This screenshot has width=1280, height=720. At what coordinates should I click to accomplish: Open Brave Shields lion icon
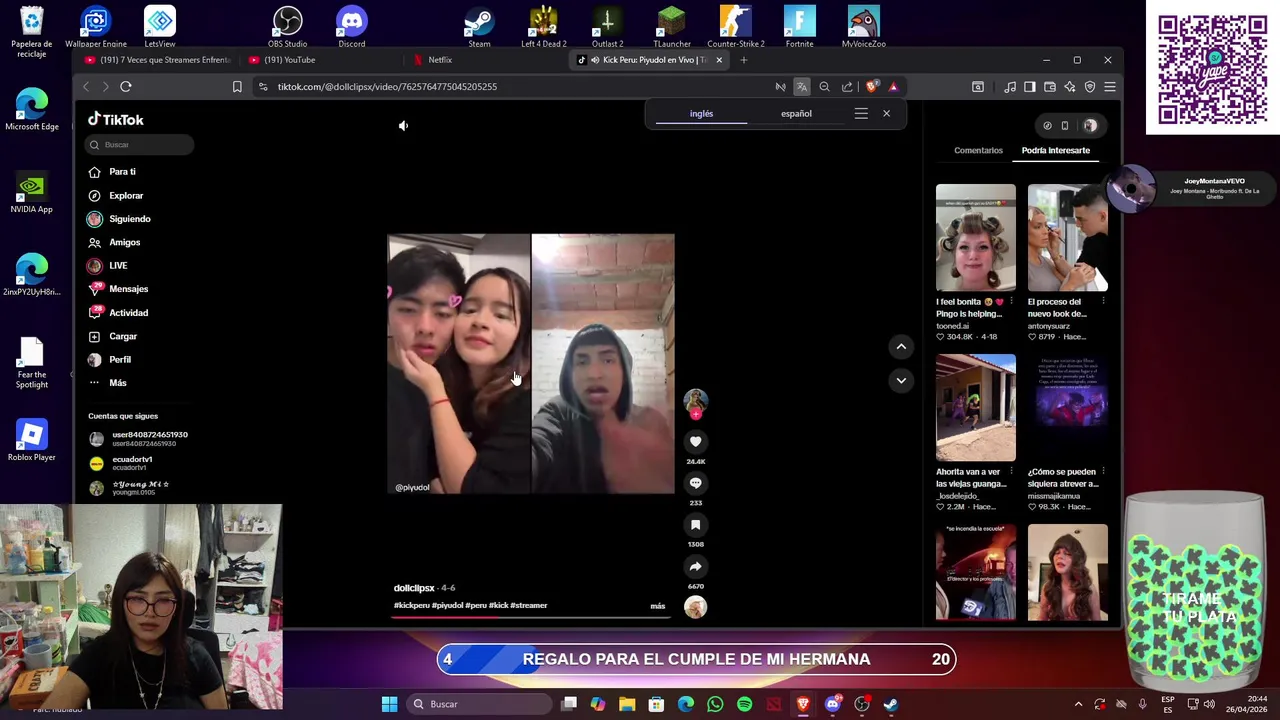[871, 87]
